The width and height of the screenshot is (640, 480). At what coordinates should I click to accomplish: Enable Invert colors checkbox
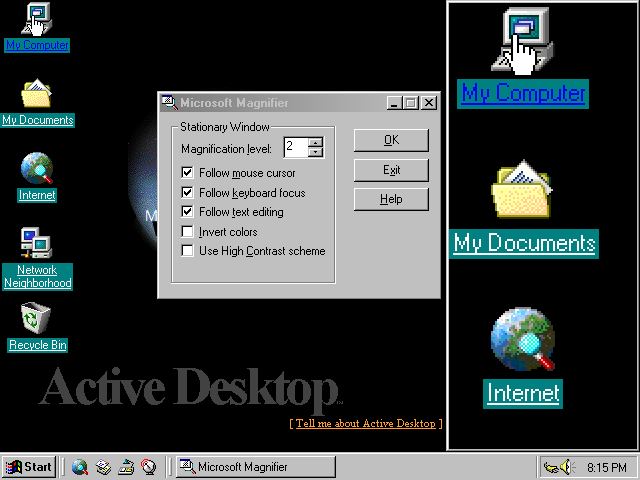pos(187,231)
